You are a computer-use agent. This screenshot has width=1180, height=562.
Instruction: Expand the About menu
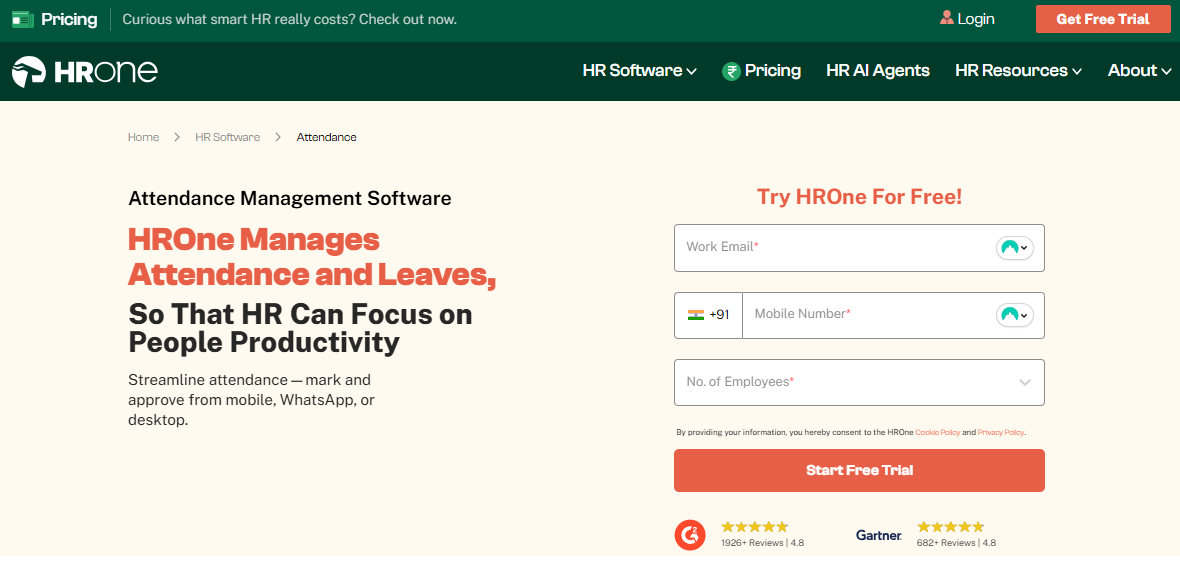coord(1139,71)
